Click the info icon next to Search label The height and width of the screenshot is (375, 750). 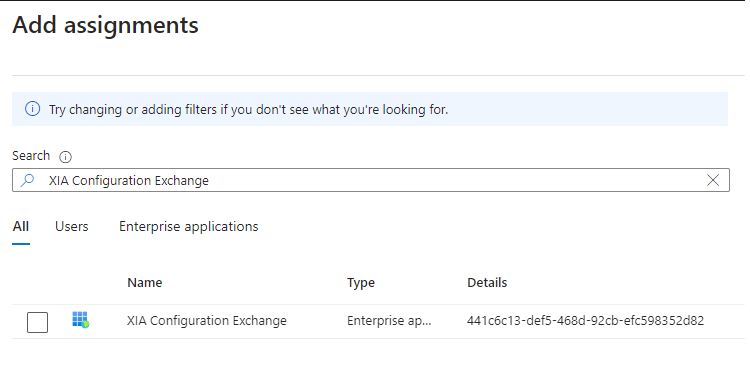pyautogui.click(x=65, y=157)
